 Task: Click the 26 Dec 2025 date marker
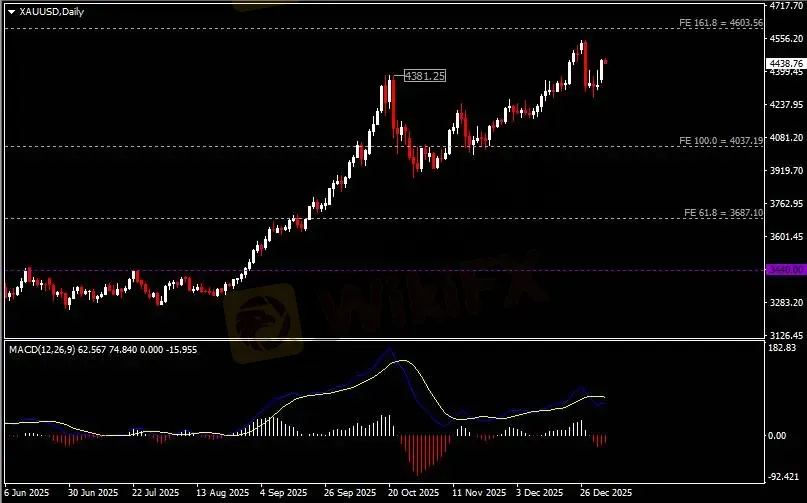pos(606,493)
